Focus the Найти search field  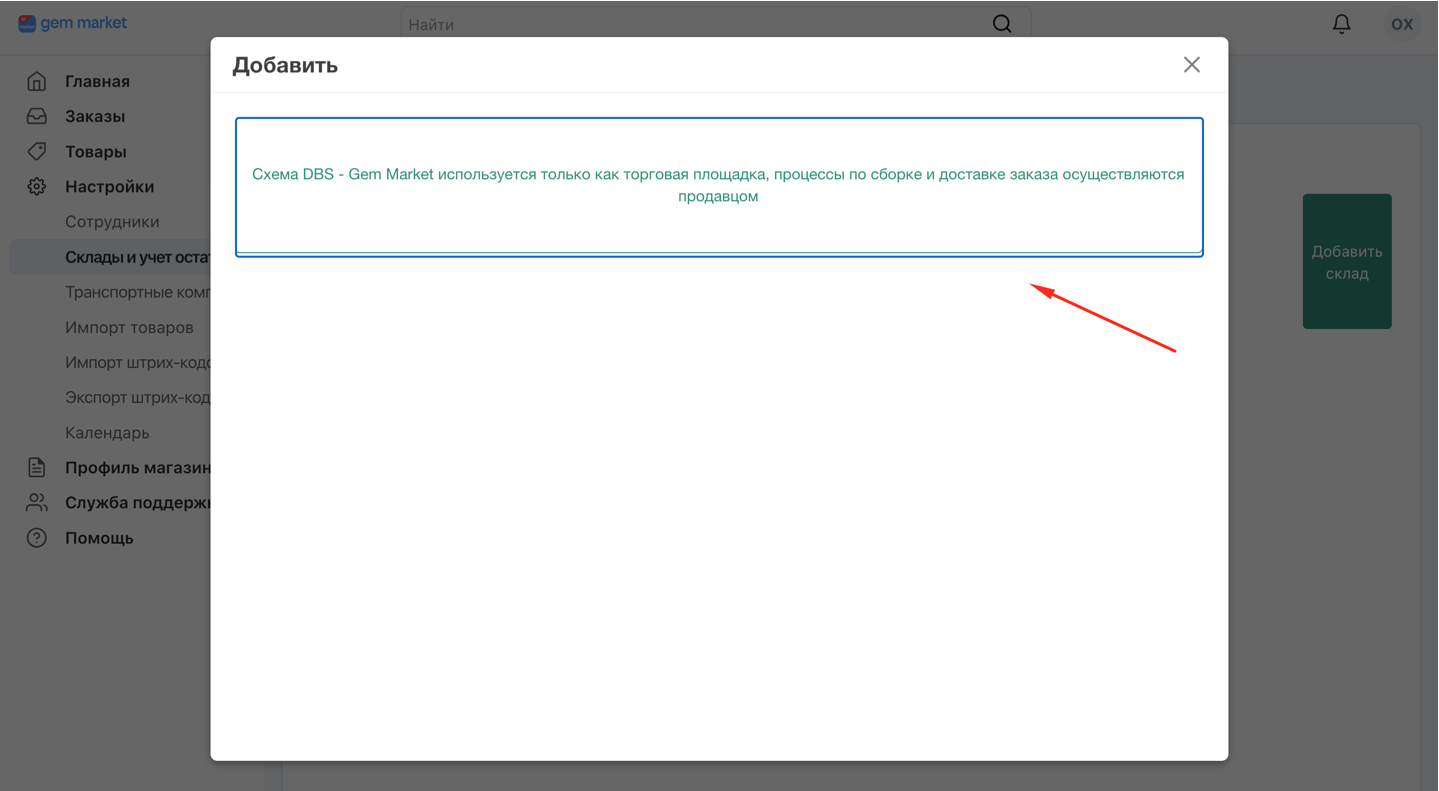tap(715, 24)
